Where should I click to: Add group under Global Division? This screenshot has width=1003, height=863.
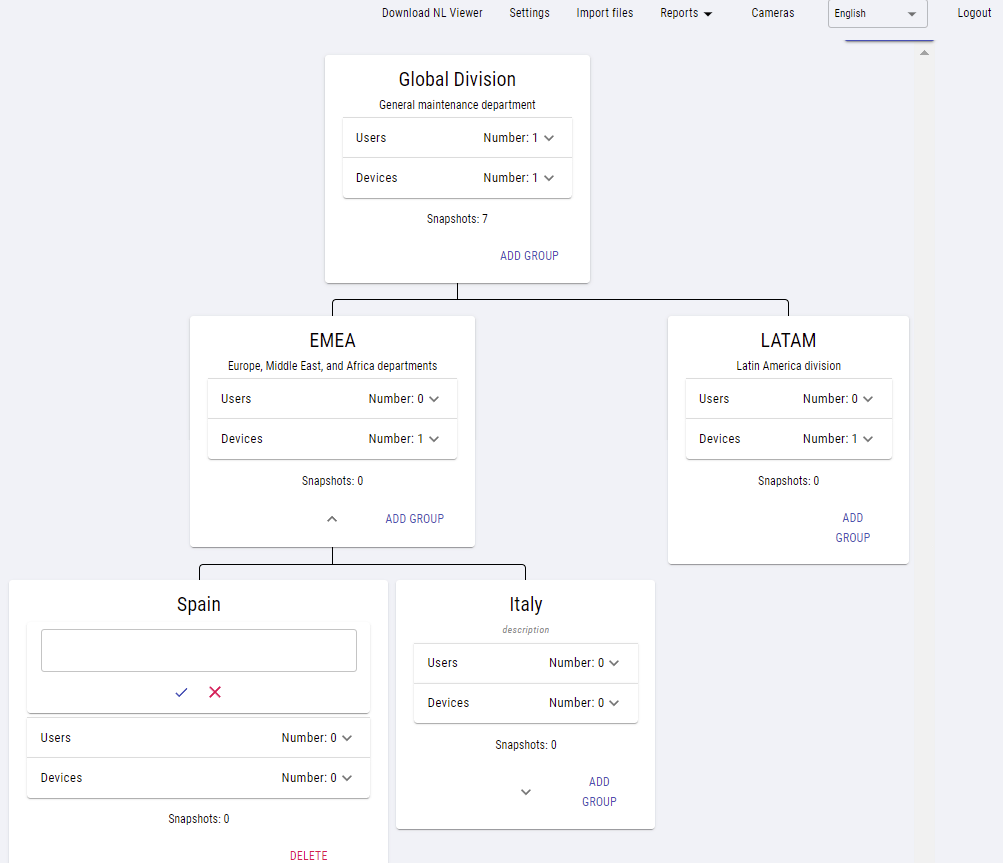[x=529, y=256]
